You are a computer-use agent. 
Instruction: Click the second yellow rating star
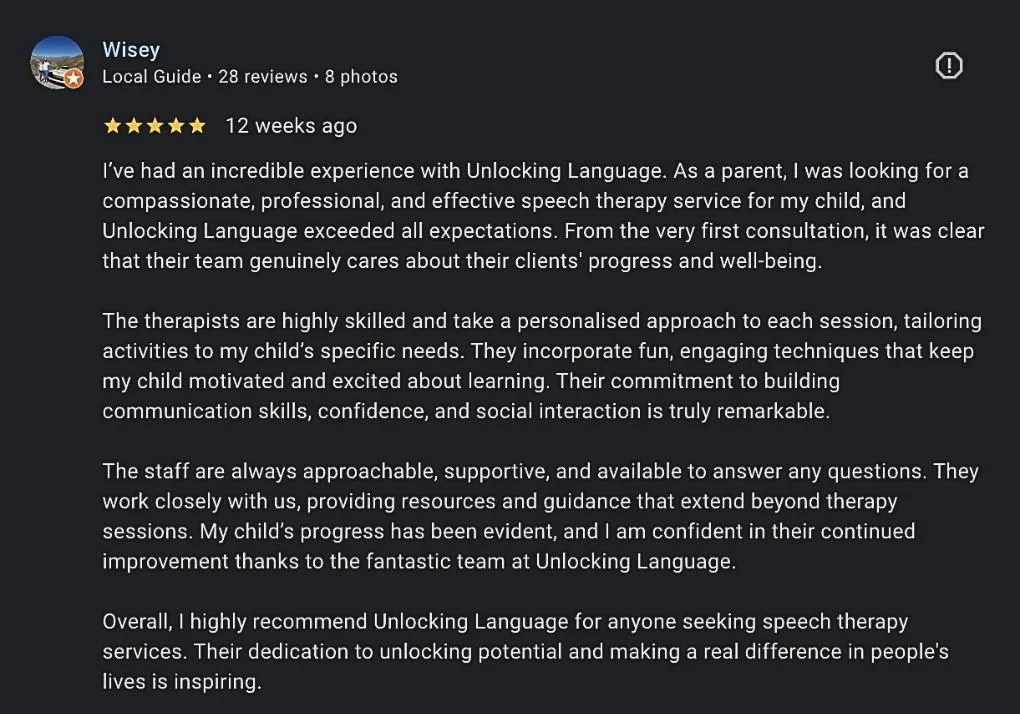[133, 126]
